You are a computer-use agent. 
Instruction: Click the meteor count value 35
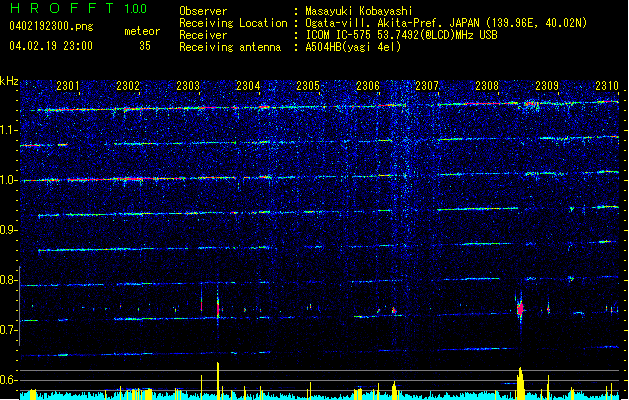click(145, 46)
